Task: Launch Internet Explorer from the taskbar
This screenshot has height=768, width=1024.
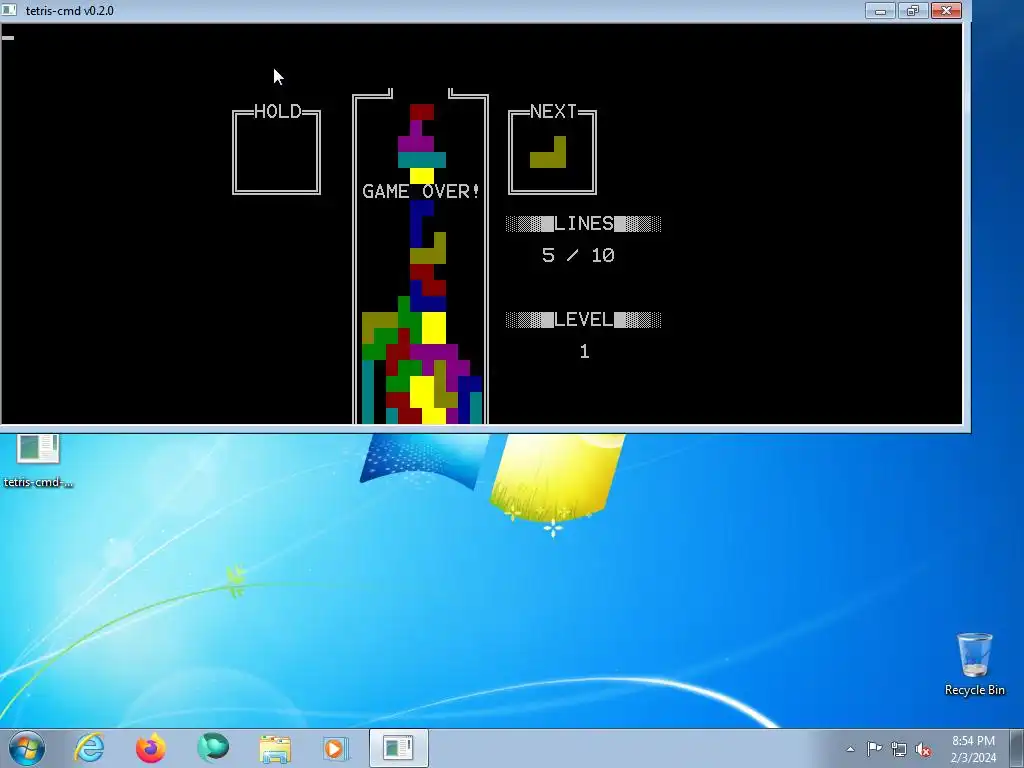Action: (x=89, y=748)
